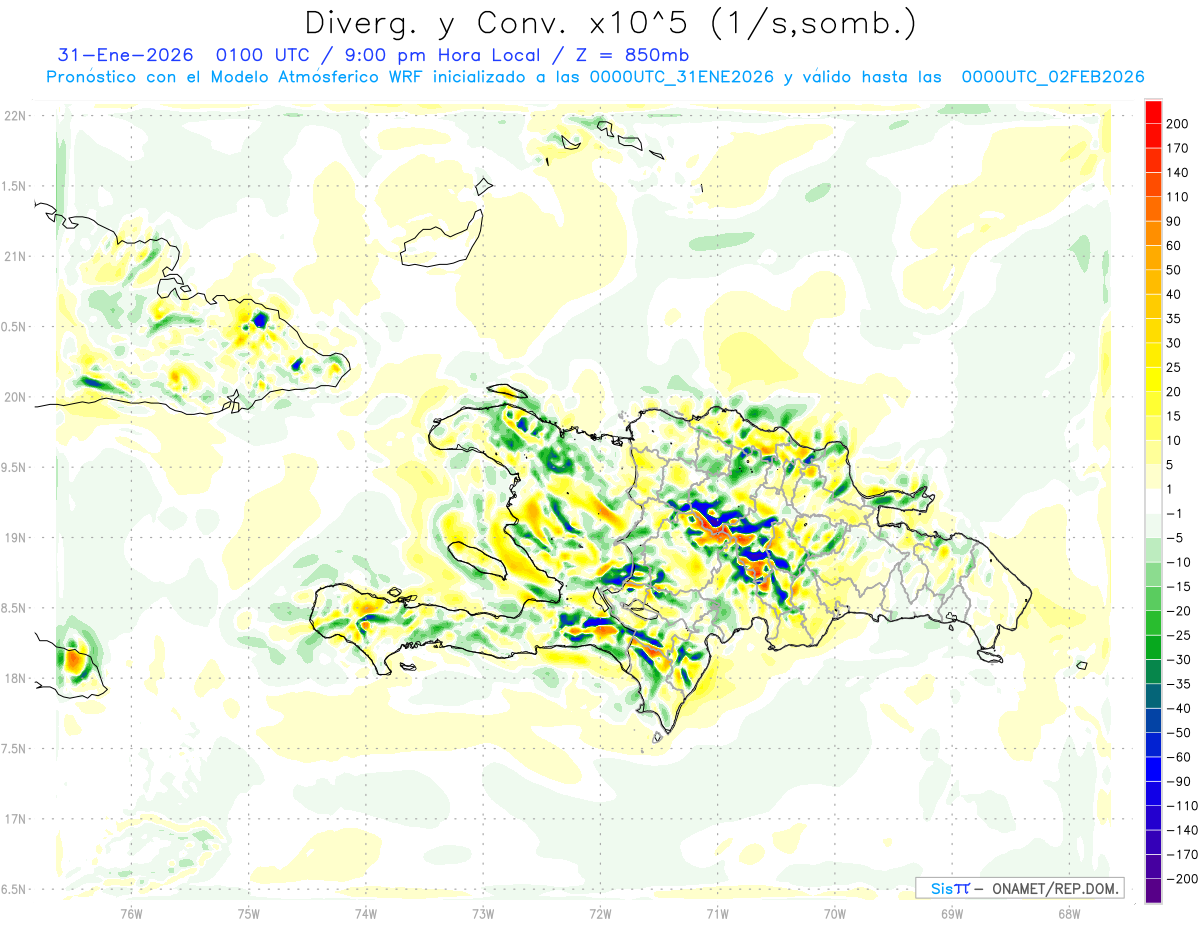
Task: Click the '7.5N' latitude label
Action: pyautogui.click(x=15, y=748)
